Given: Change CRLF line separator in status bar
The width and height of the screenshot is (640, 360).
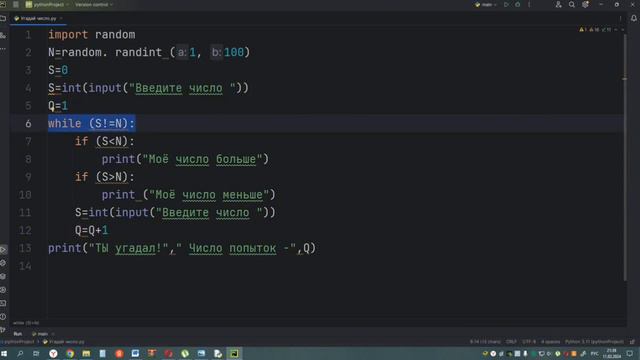Looking at the screenshot, I should tap(511, 342).
